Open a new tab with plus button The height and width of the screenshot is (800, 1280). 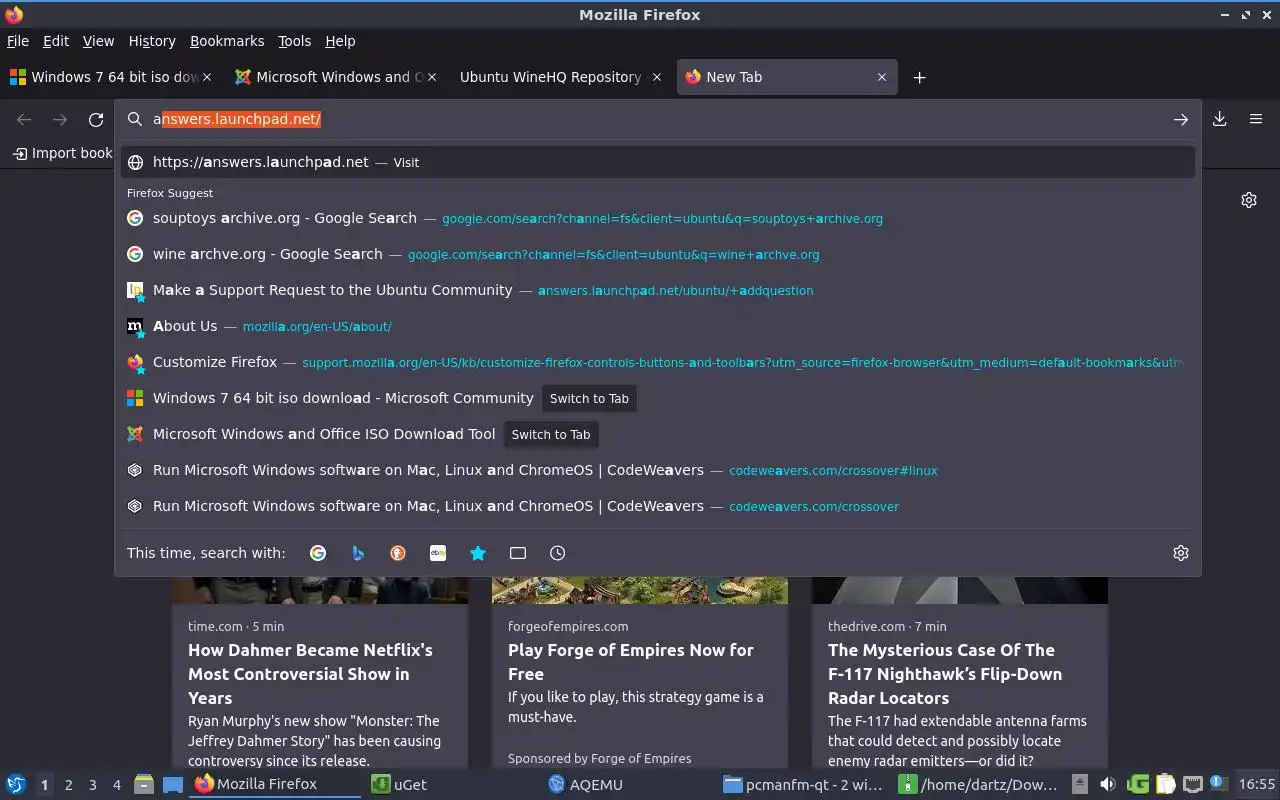point(920,77)
